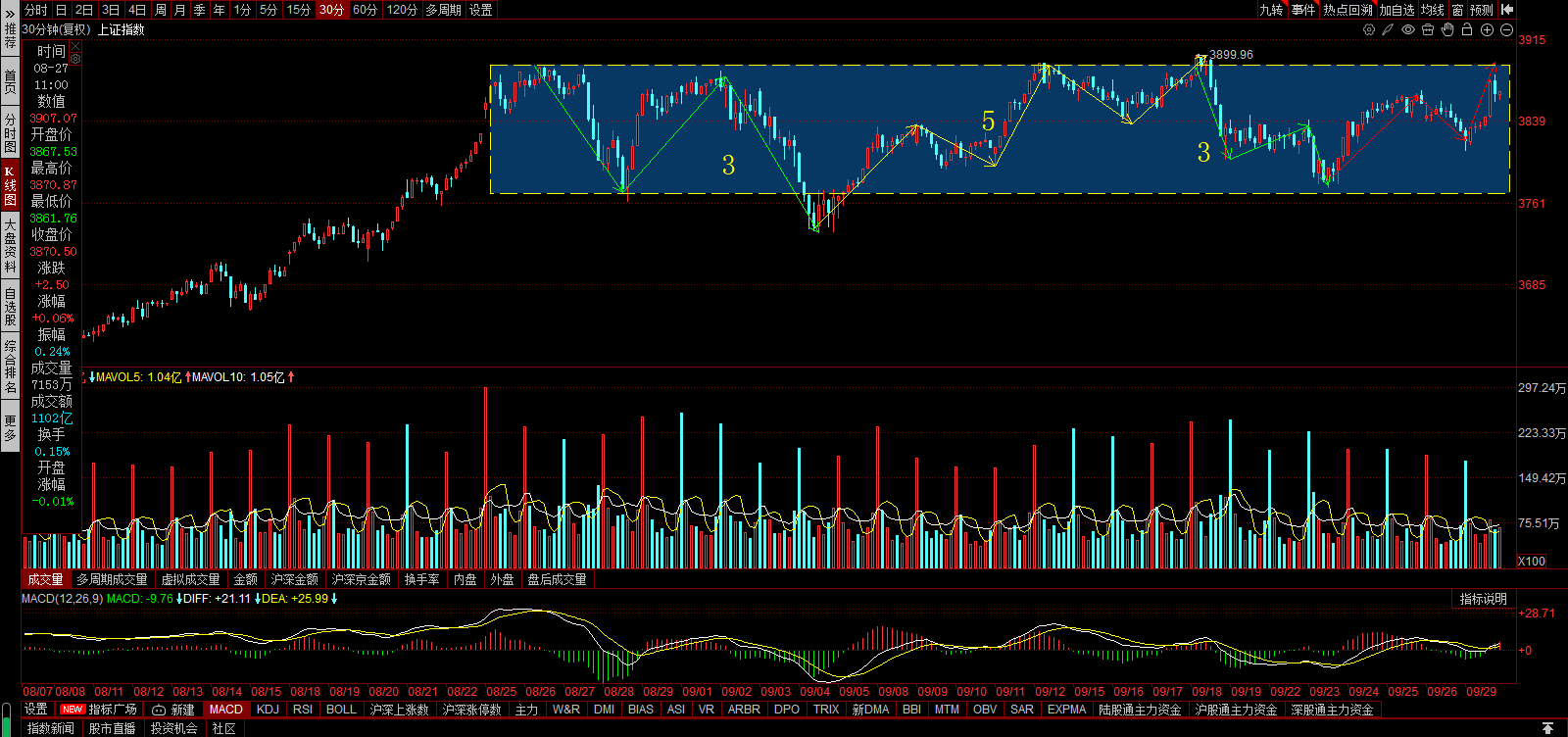Open the toolbox icon on chart toolbar
This screenshot has height=737, width=1568.
point(1428,29)
